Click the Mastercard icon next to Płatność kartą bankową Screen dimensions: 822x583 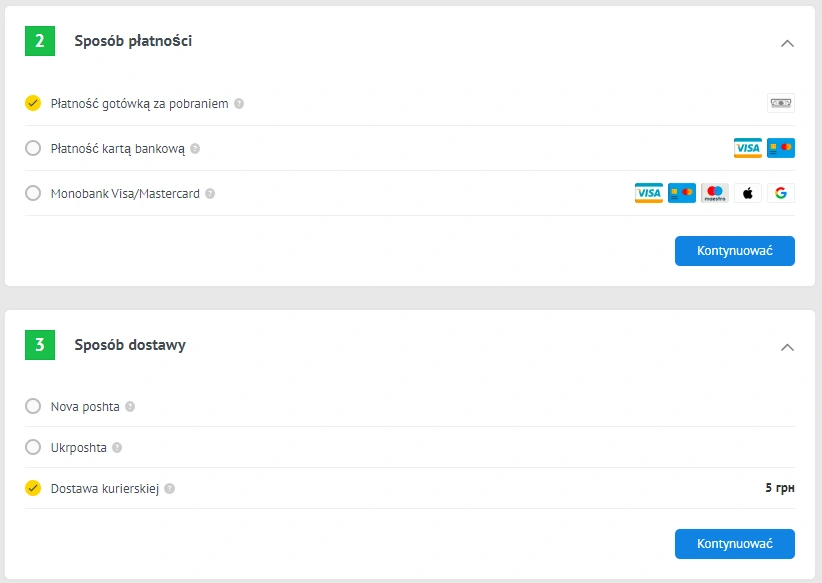[x=781, y=148]
